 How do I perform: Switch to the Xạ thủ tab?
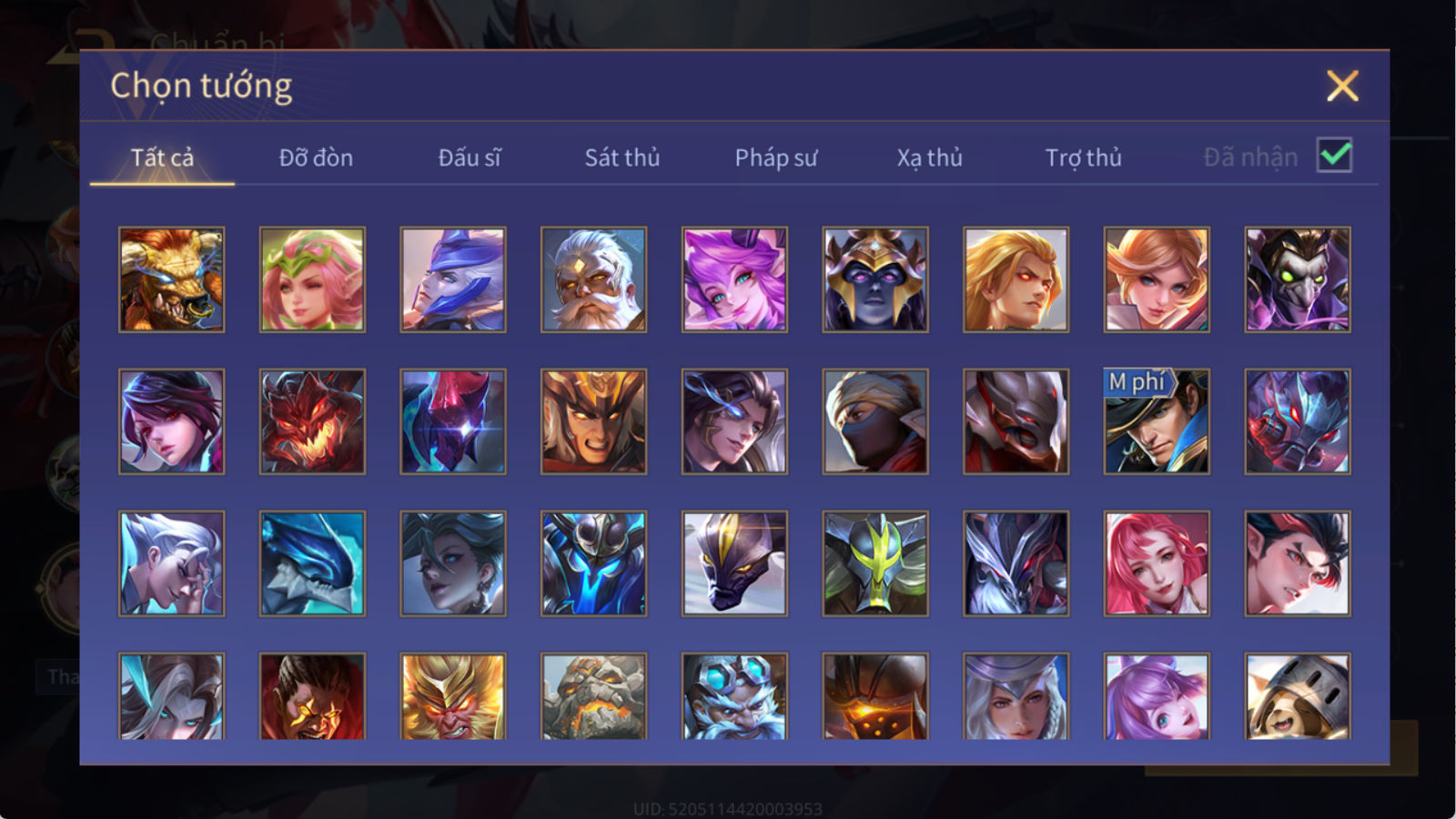coord(929,157)
